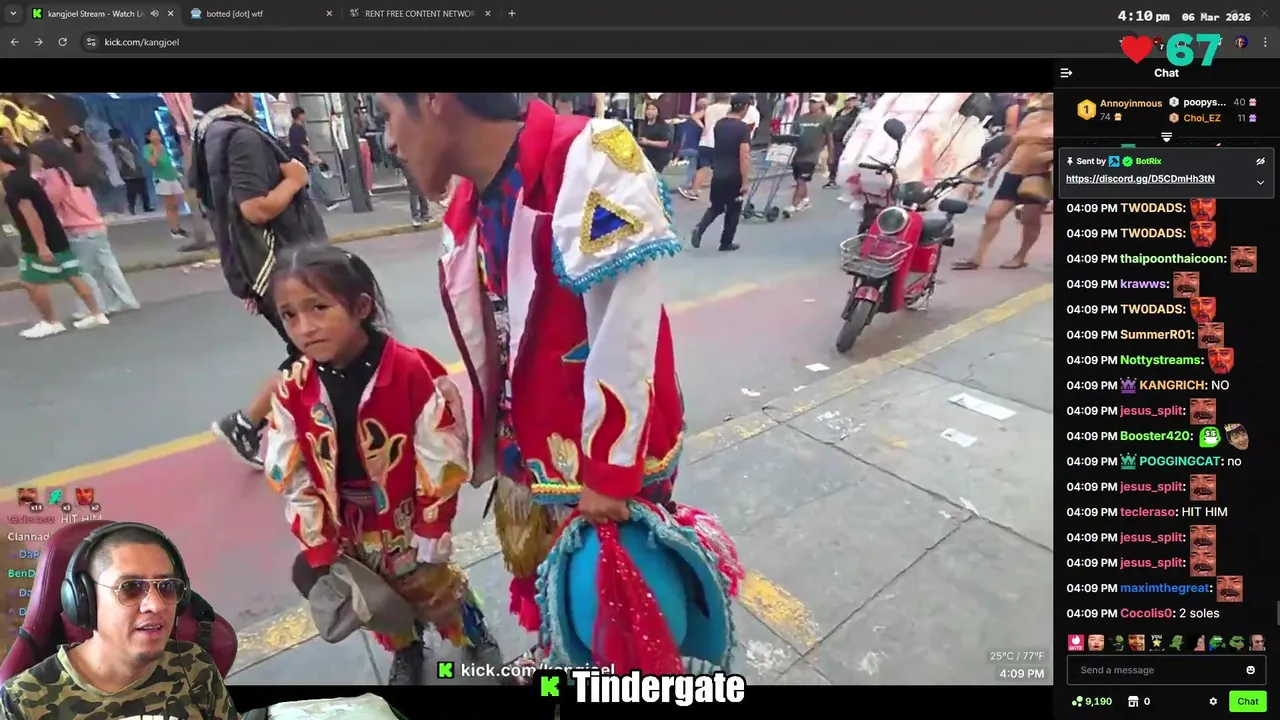
Task: Open the chat shop icon
Action: [1133, 701]
